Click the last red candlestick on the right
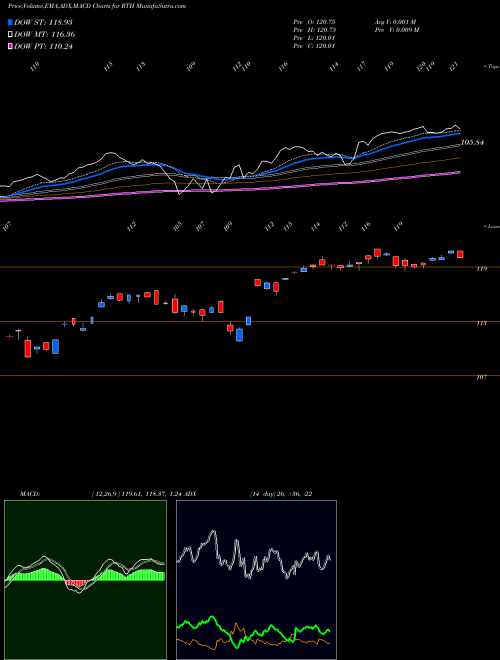This screenshot has width=500, height=660. pos(460,254)
